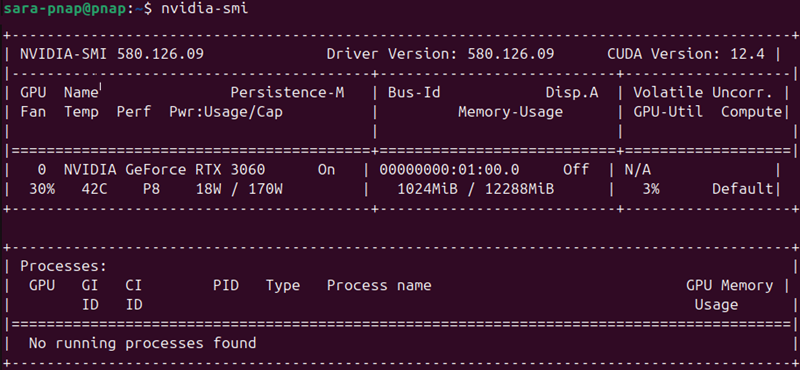Click the power reading 18W / 170W
The height and width of the screenshot is (370, 800).
click(x=239, y=189)
